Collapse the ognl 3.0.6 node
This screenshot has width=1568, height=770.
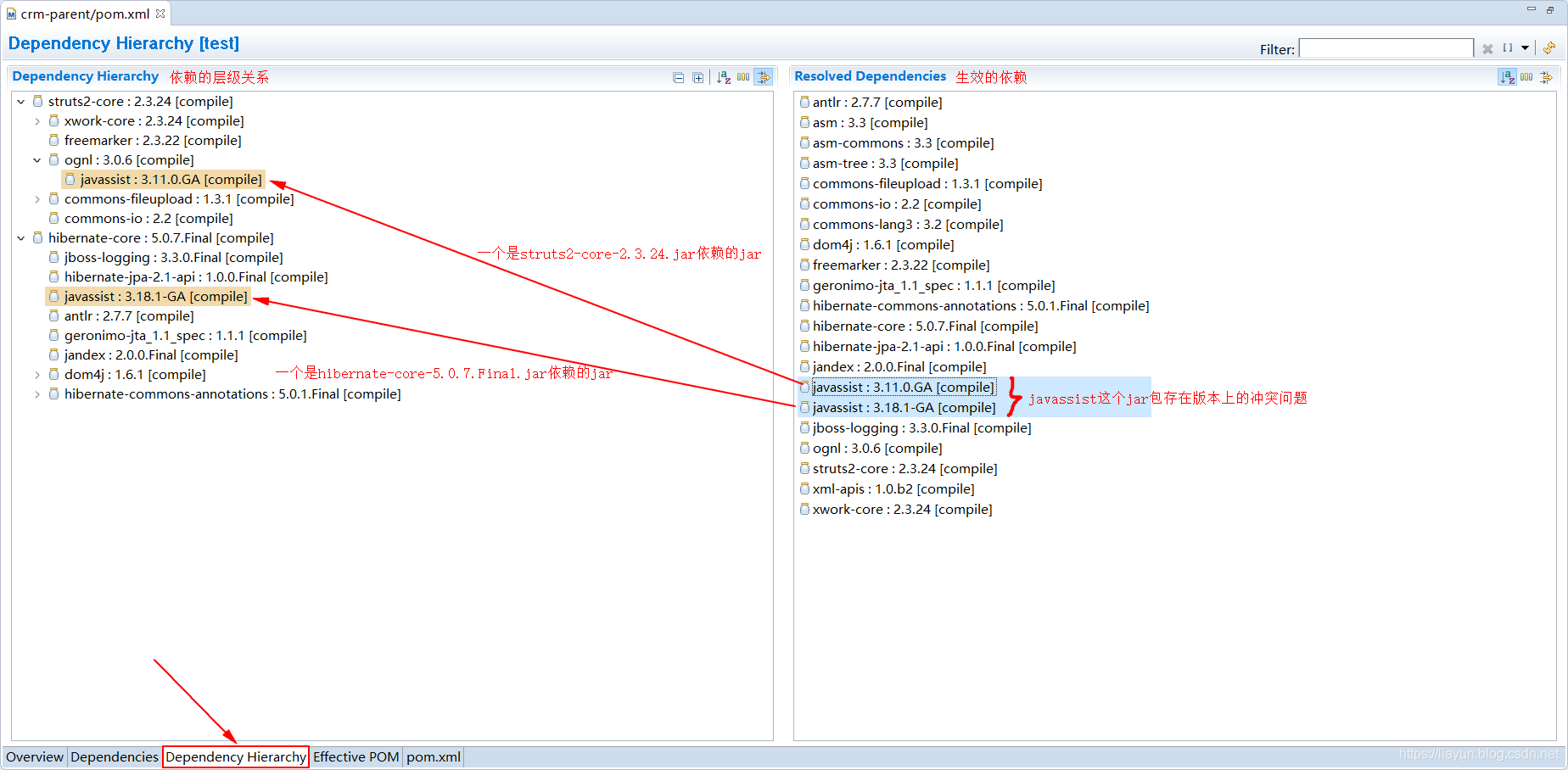pos(37,160)
